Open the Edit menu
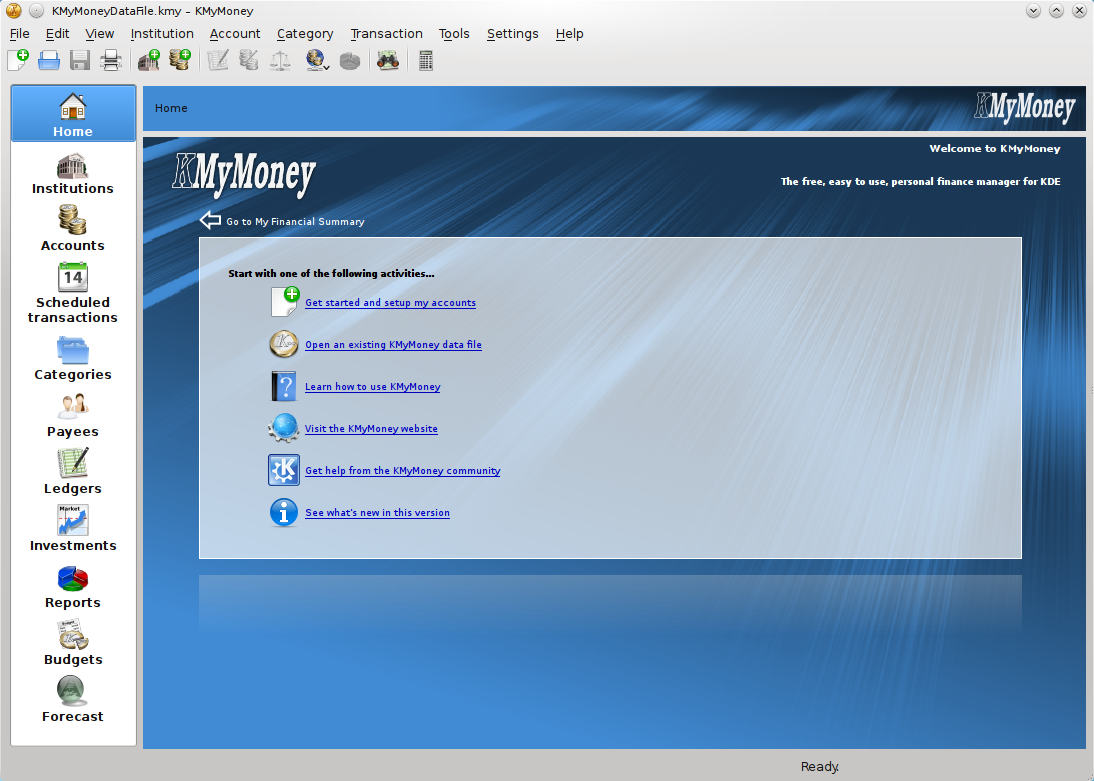This screenshot has width=1094, height=781. (x=57, y=34)
